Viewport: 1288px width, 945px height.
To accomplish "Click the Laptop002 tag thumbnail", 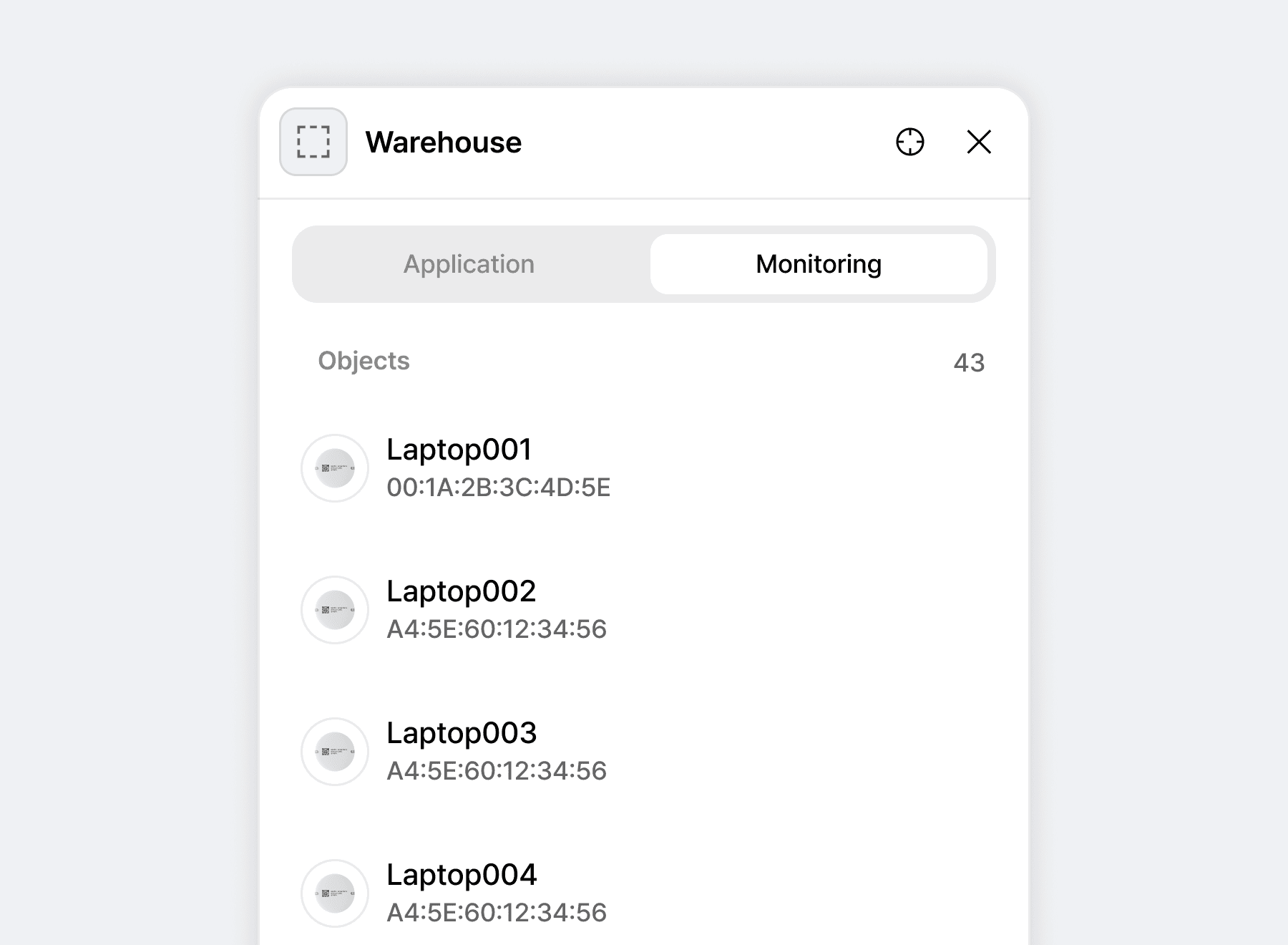I will (335, 610).
